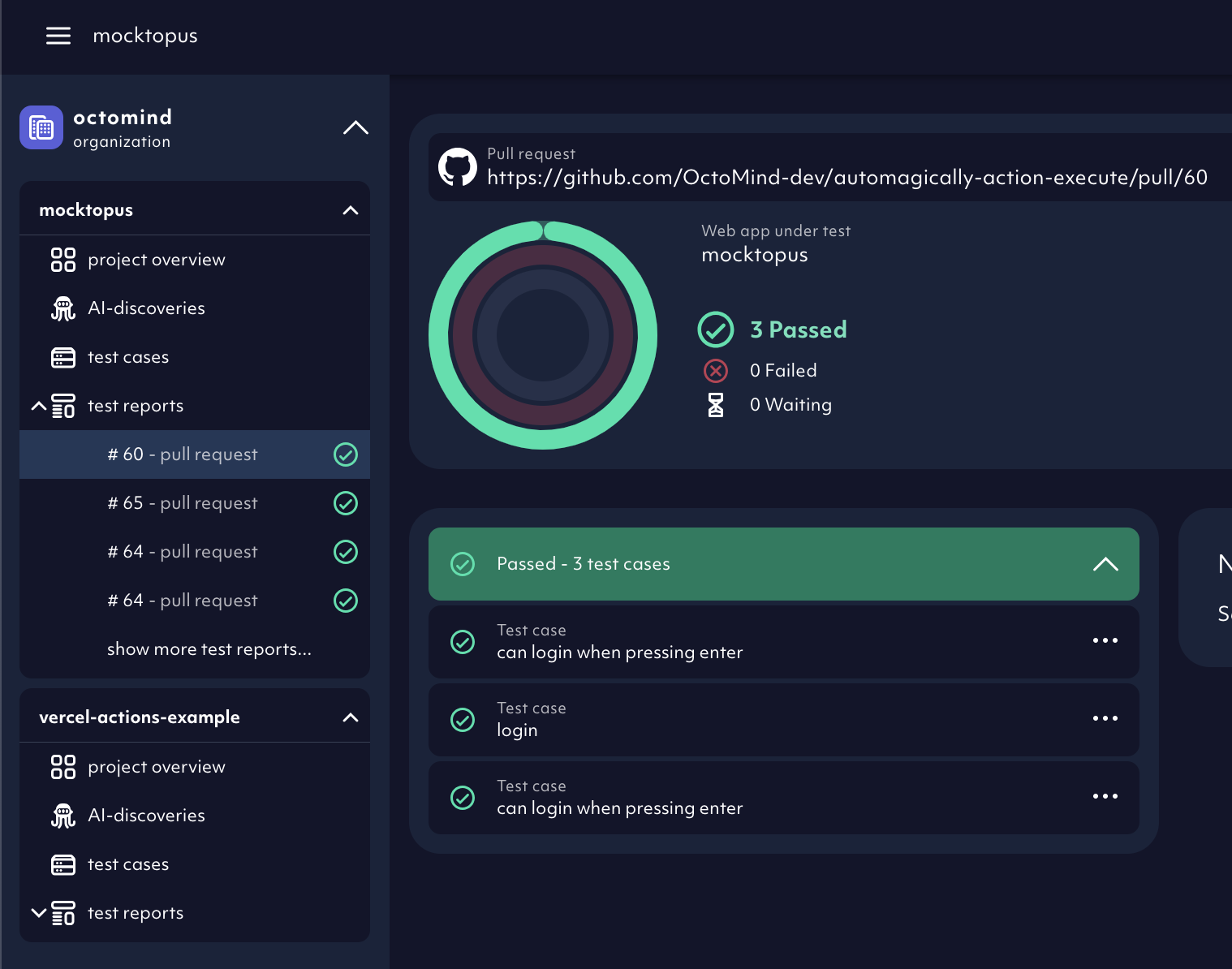Open vercel-actions-example test reports page
The width and height of the screenshot is (1232, 969).
(136, 913)
